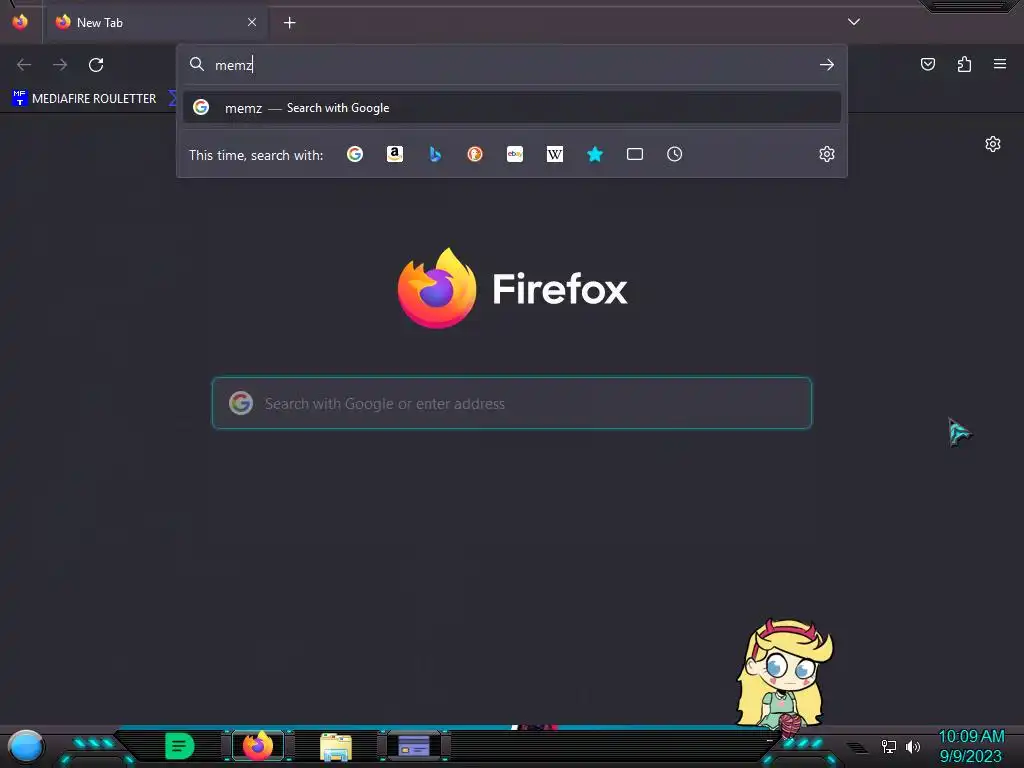Open the clock showing 10:09 AM

tap(971, 746)
